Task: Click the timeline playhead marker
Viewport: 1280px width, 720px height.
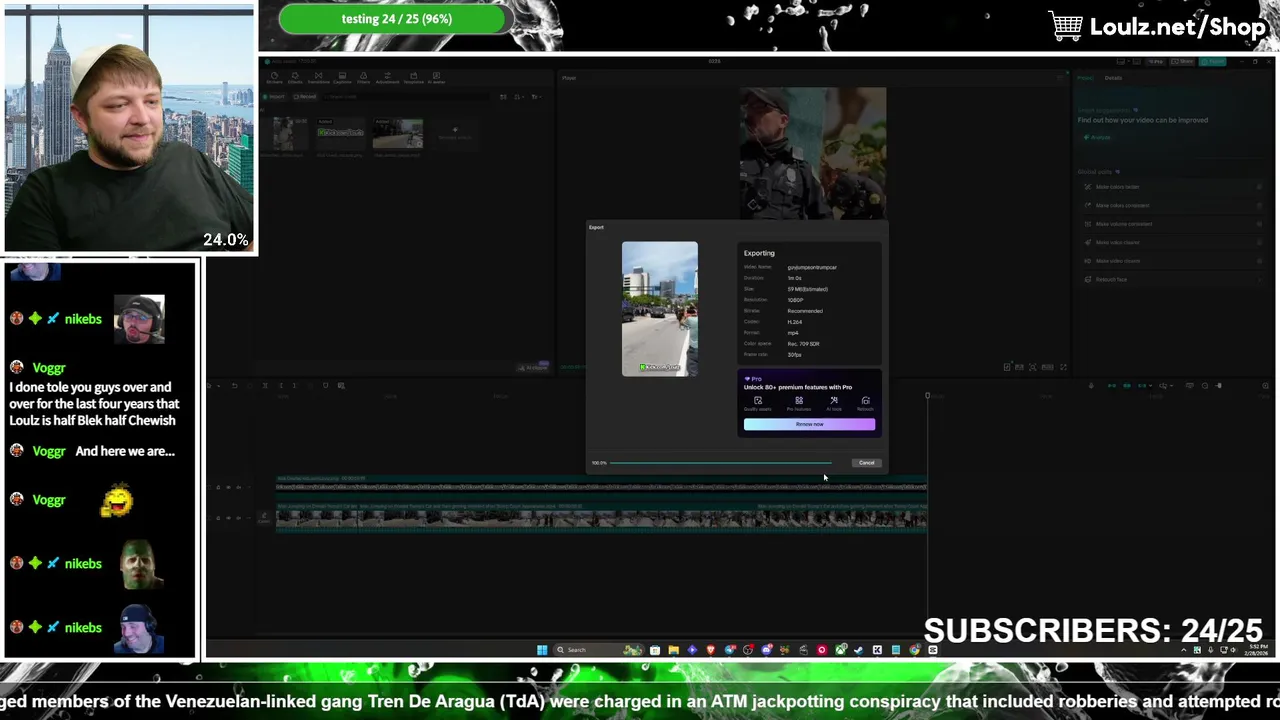Action: tap(927, 397)
